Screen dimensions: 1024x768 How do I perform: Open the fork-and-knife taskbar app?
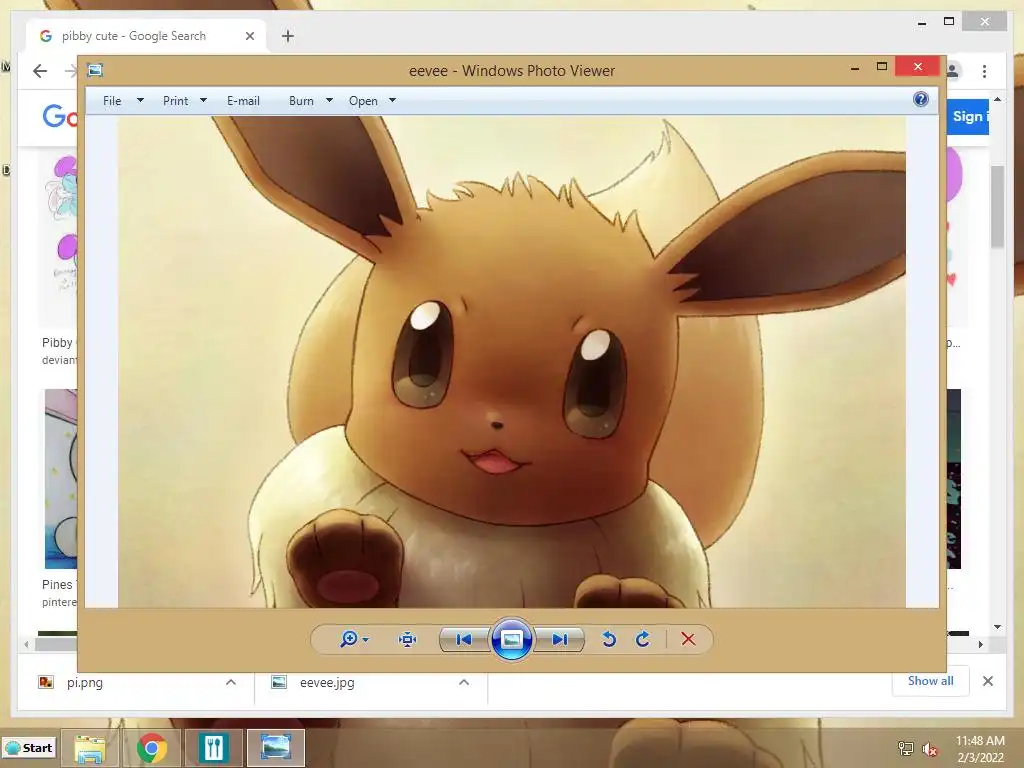point(214,748)
